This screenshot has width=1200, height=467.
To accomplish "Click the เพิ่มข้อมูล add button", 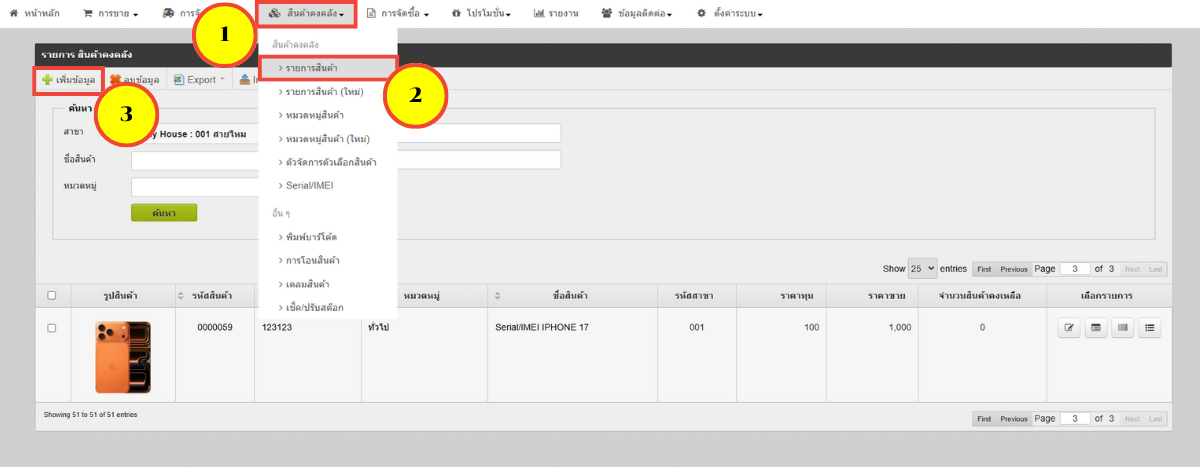I will (67, 80).
